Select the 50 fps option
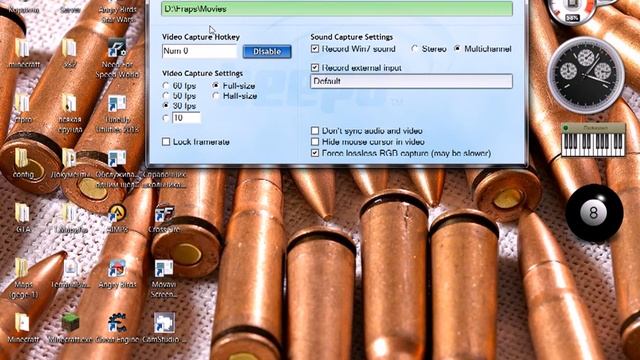 pyautogui.click(x=166, y=96)
